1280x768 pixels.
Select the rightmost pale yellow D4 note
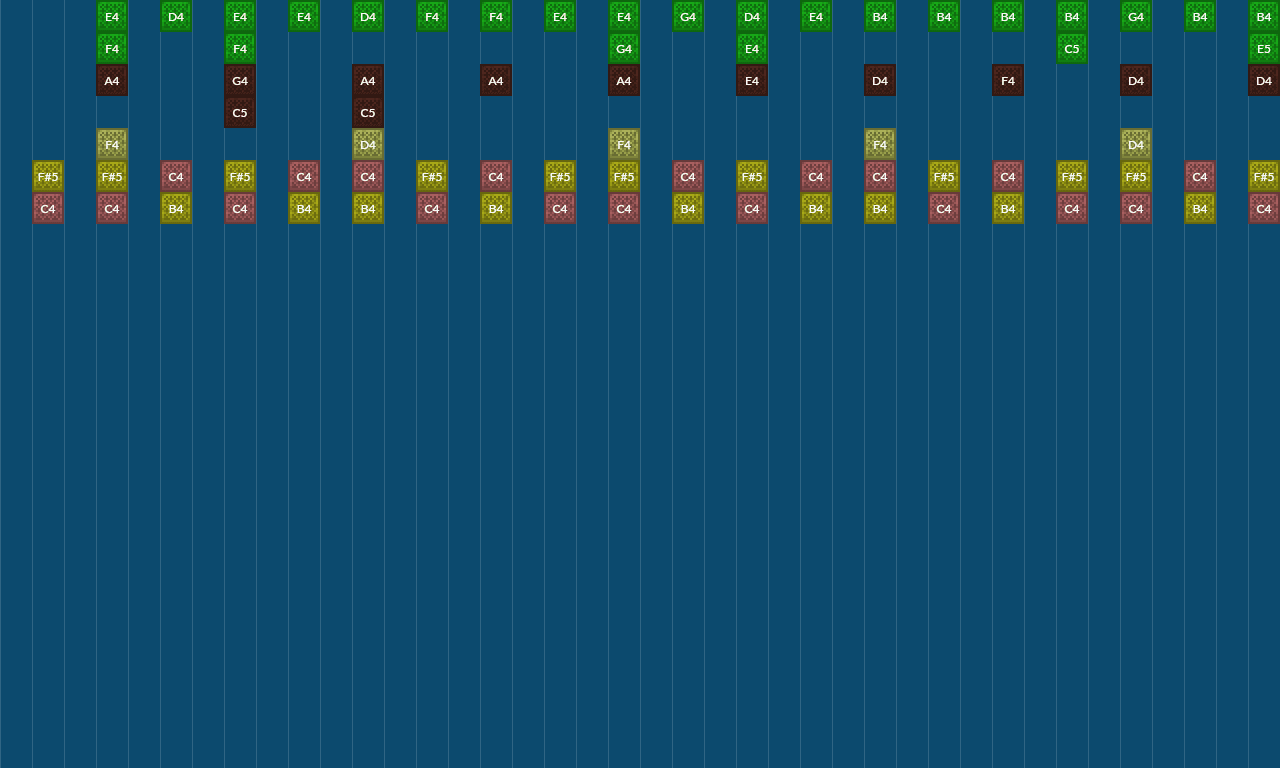point(1136,144)
